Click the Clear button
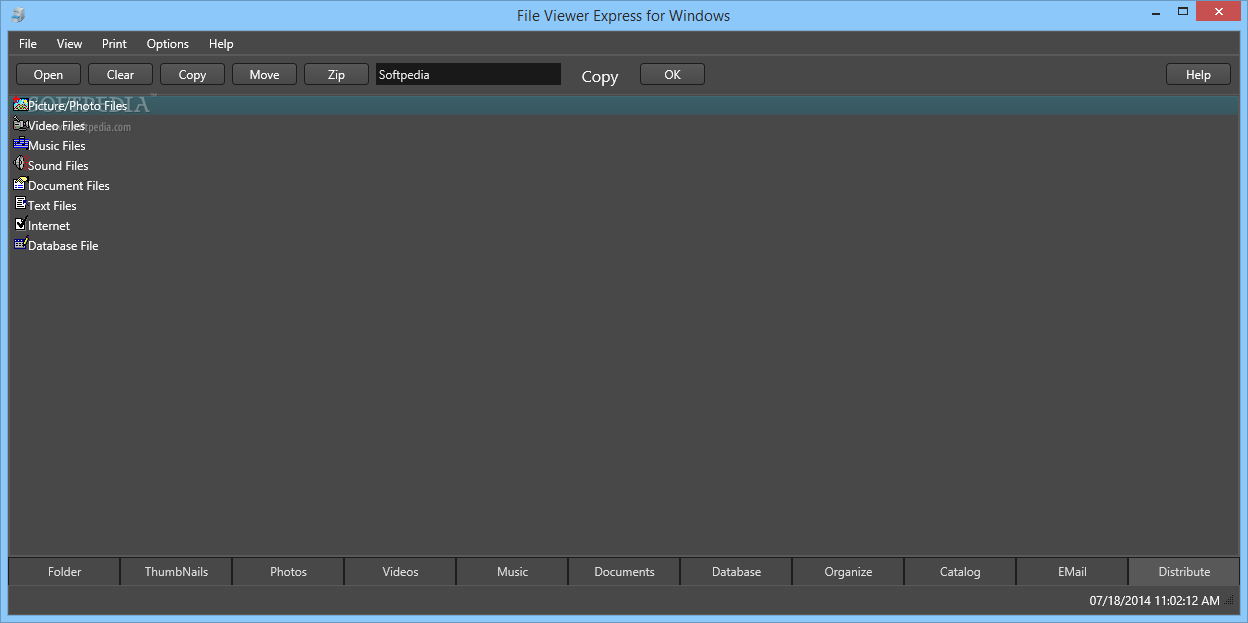Screen dimensions: 1248x623 120,74
